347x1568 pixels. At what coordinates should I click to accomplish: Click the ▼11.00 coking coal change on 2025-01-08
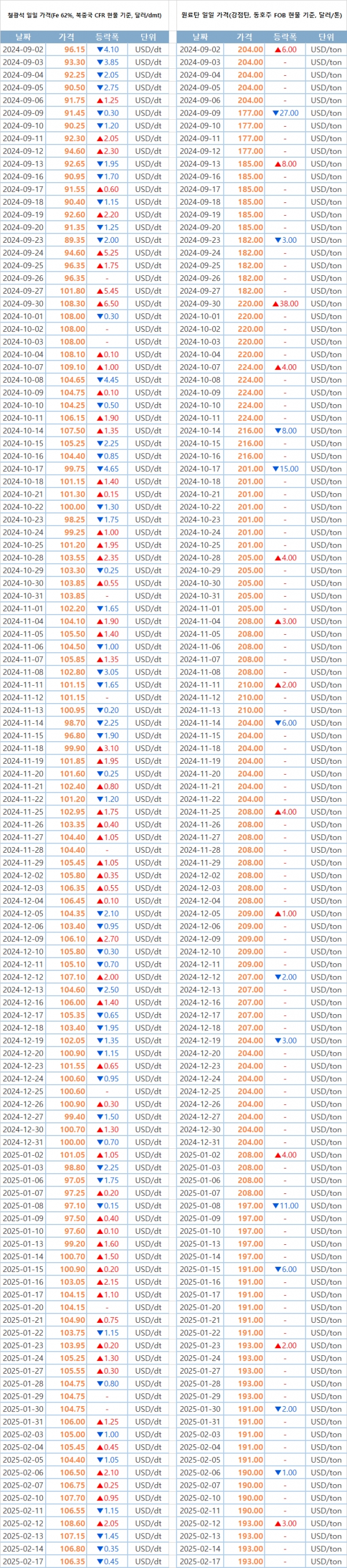[285, 1205]
